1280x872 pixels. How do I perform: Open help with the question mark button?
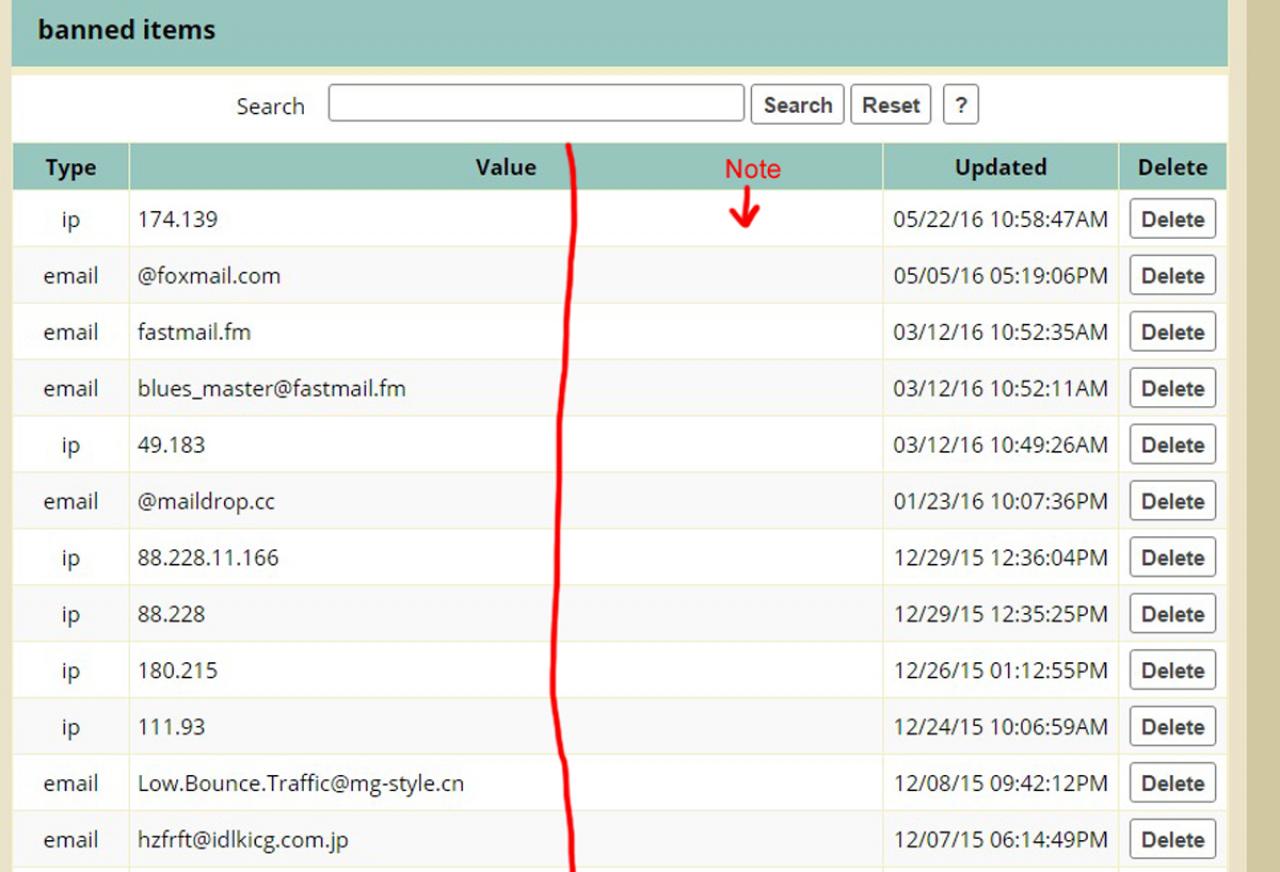[x=960, y=105]
